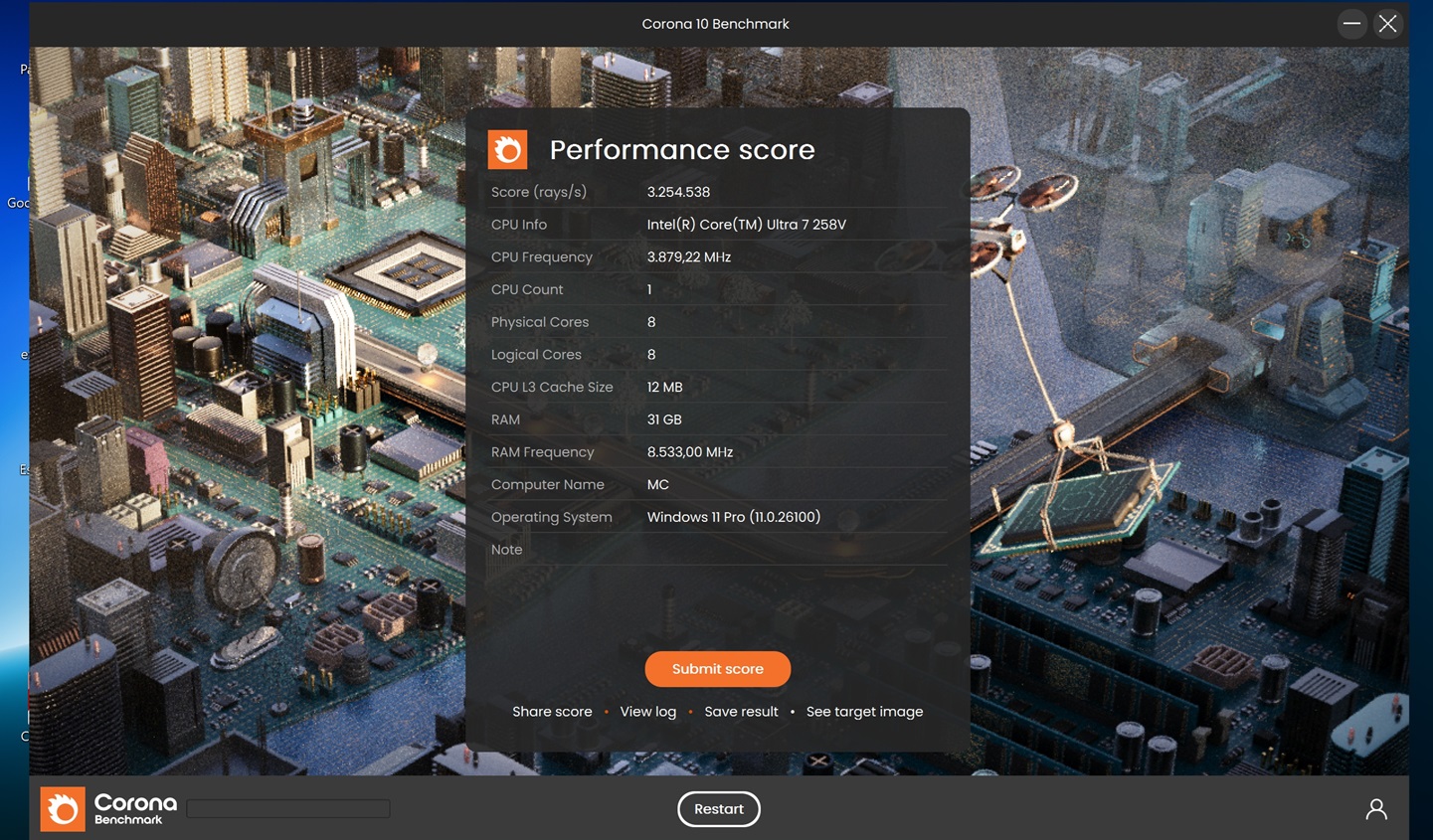Click the RAM Frequency value 8.533,00 MHz
This screenshot has width=1433, height=840.
pyautogui.click(x=689, y=452)
